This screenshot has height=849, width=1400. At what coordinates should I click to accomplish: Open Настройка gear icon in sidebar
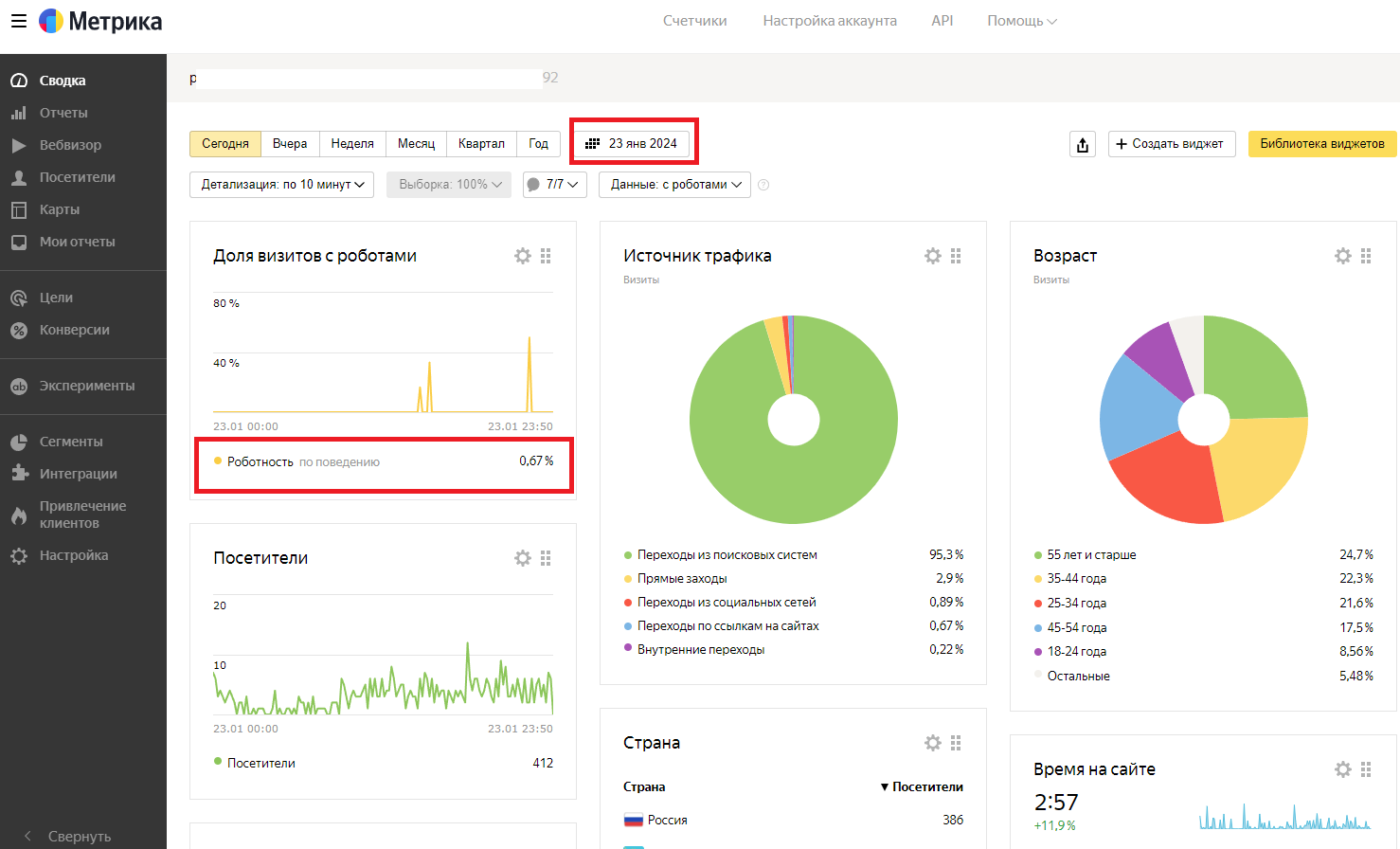[19, 555]
